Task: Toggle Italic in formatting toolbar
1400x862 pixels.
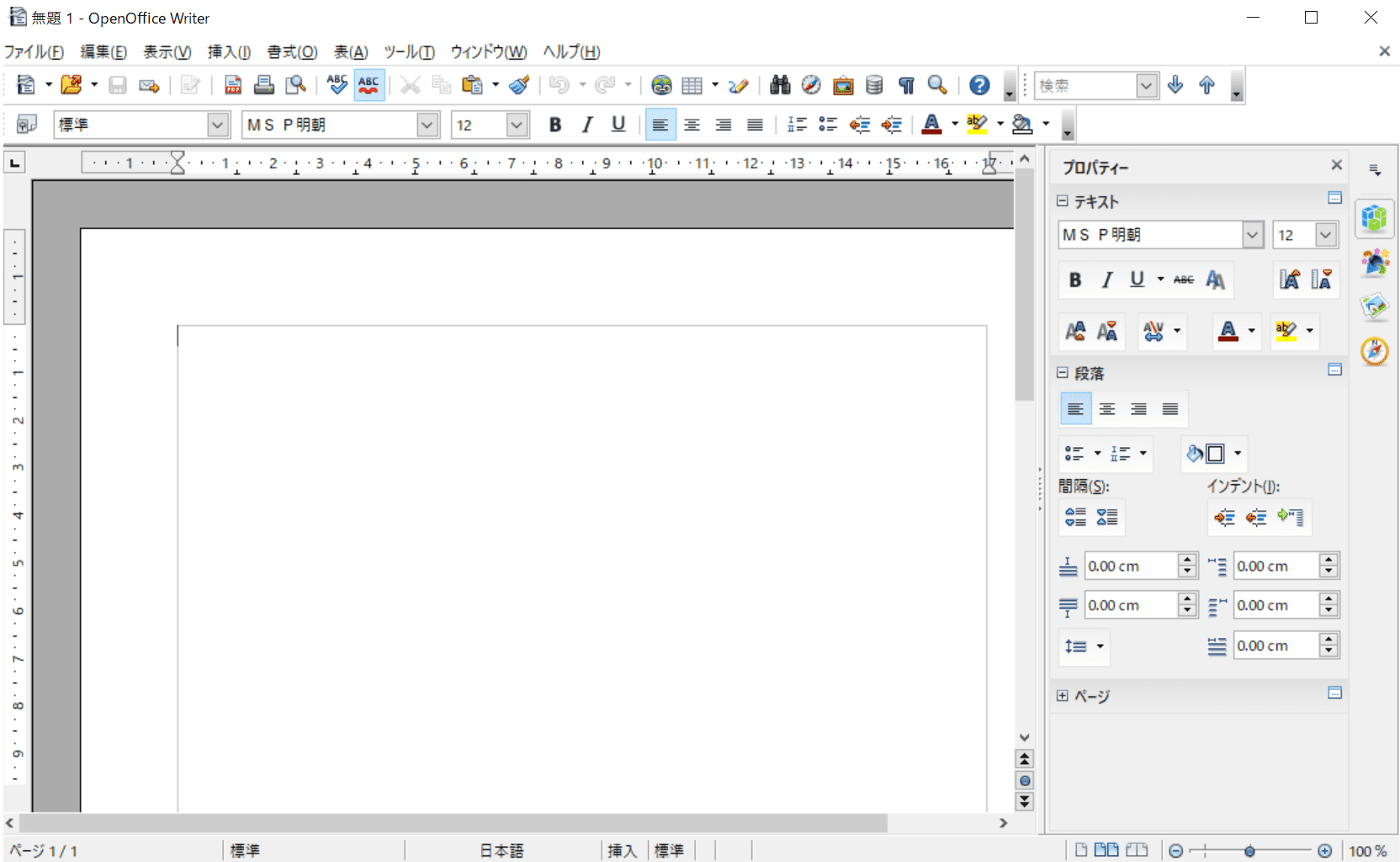Action: coord(587,125)
